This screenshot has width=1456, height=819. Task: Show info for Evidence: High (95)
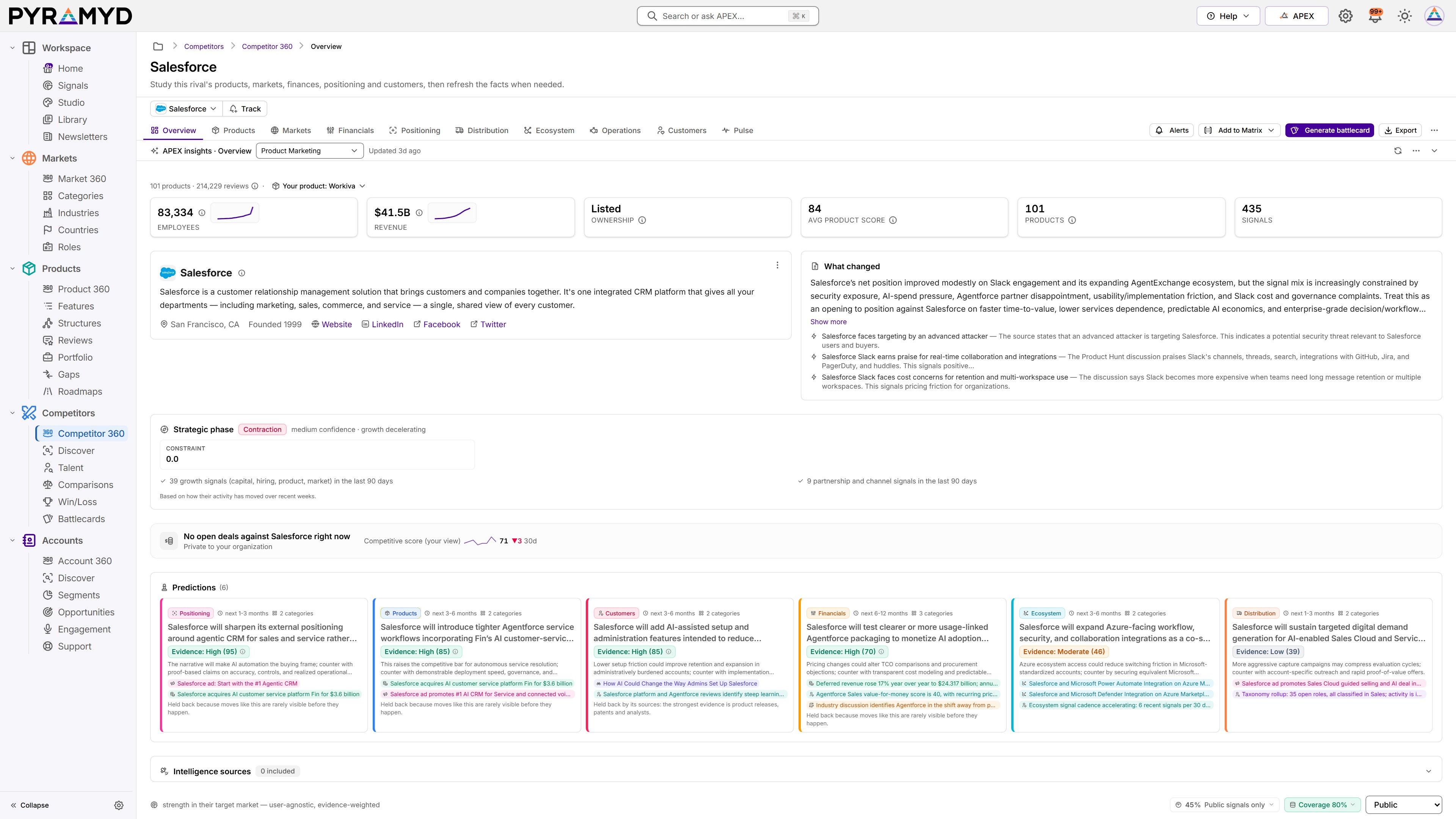243,652
